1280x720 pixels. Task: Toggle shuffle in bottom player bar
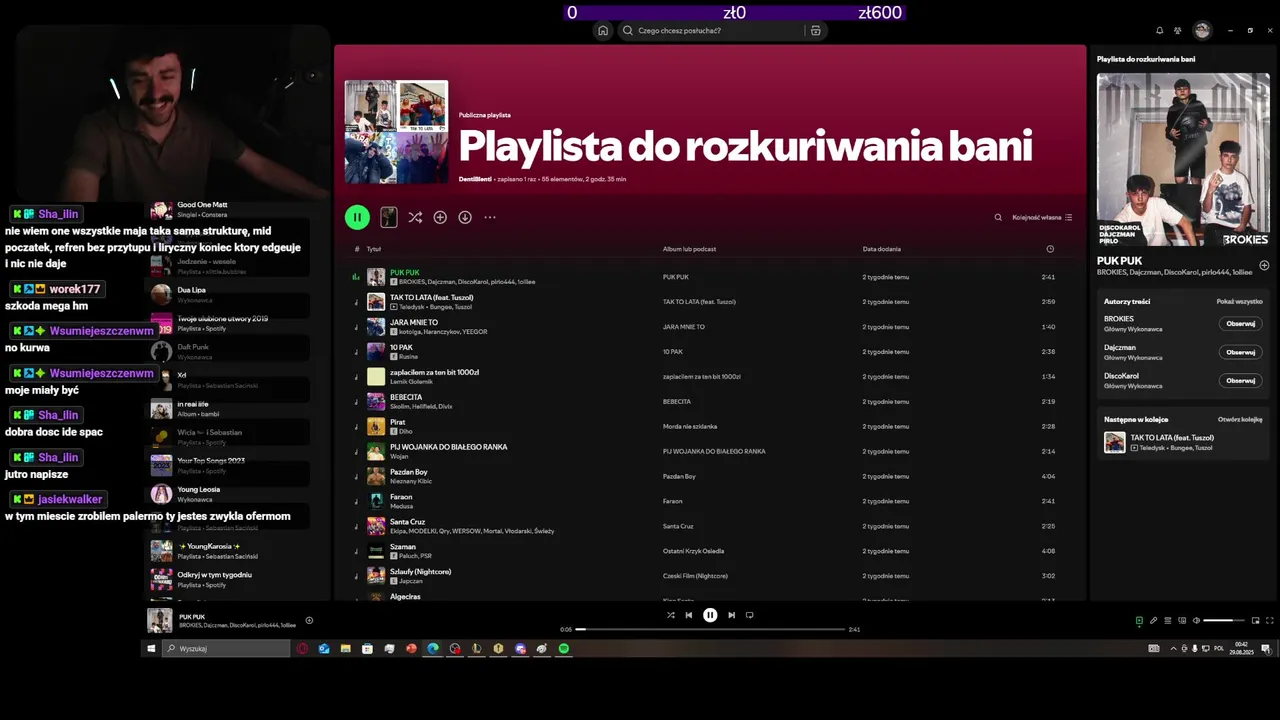click(x=670, y=615)
